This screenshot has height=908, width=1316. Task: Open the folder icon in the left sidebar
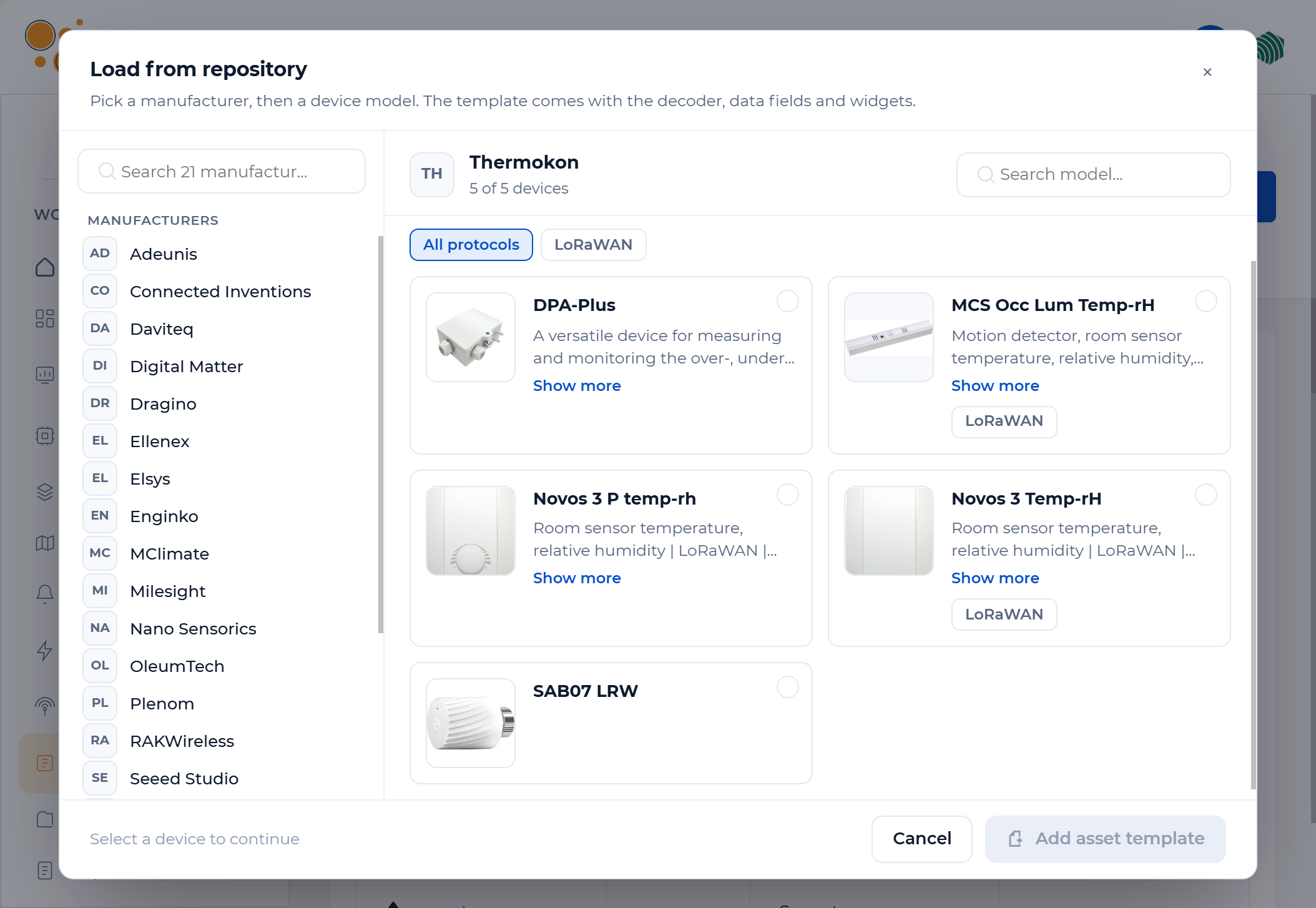(45, 819)
